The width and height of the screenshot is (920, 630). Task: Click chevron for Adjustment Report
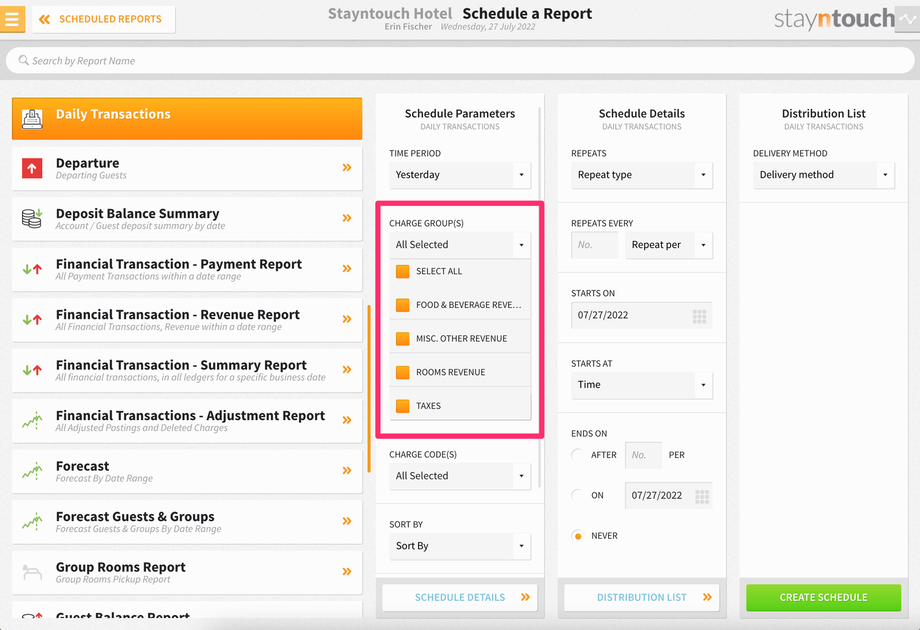(x=347, y=420)
